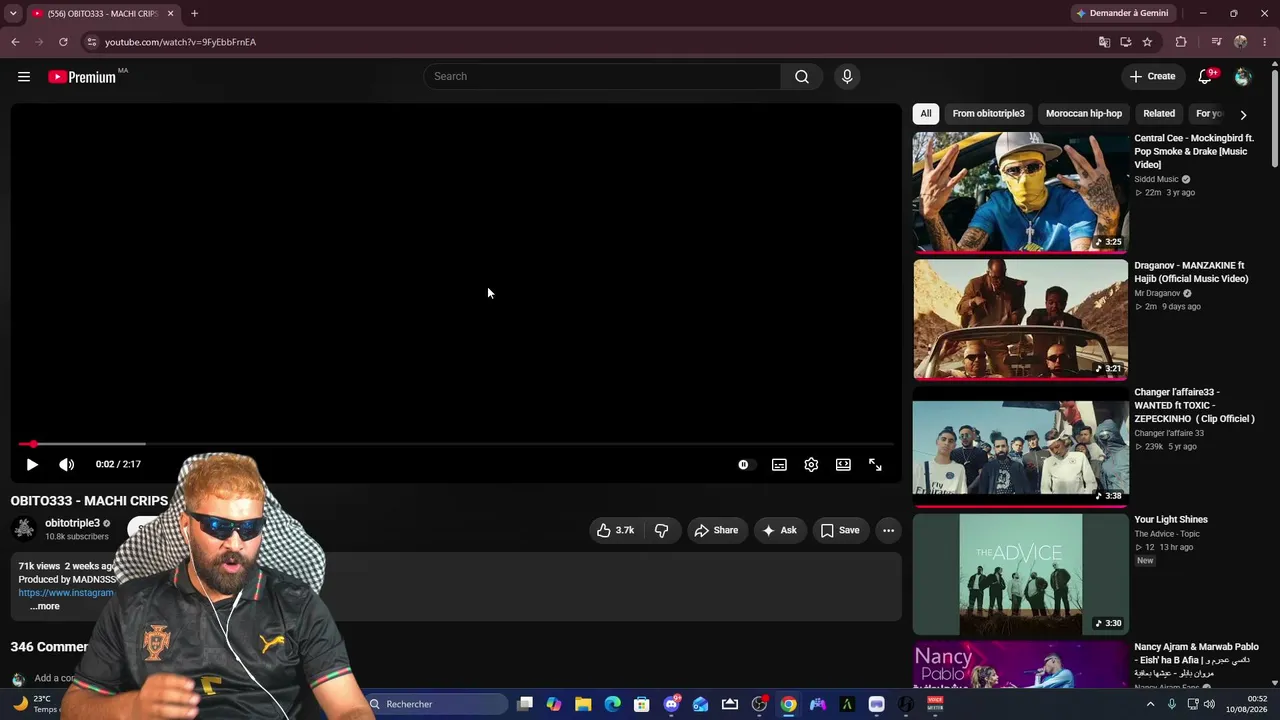Open the obitotriple3 channel name
This screenshot has height=720, width=1280.
click(x=72, y=524)
